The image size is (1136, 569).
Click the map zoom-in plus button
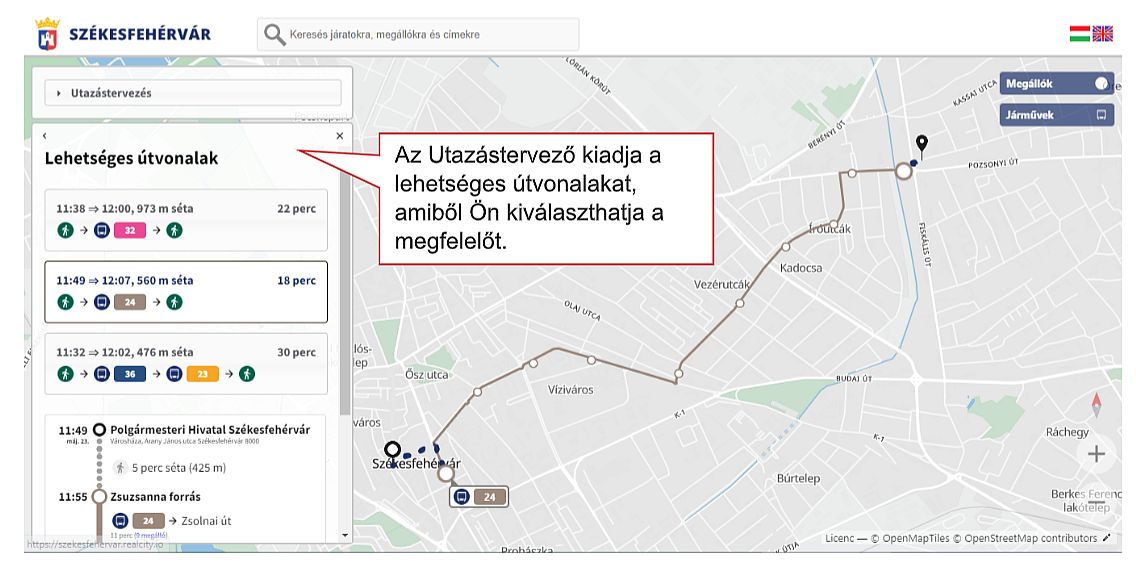(1096, 454)
